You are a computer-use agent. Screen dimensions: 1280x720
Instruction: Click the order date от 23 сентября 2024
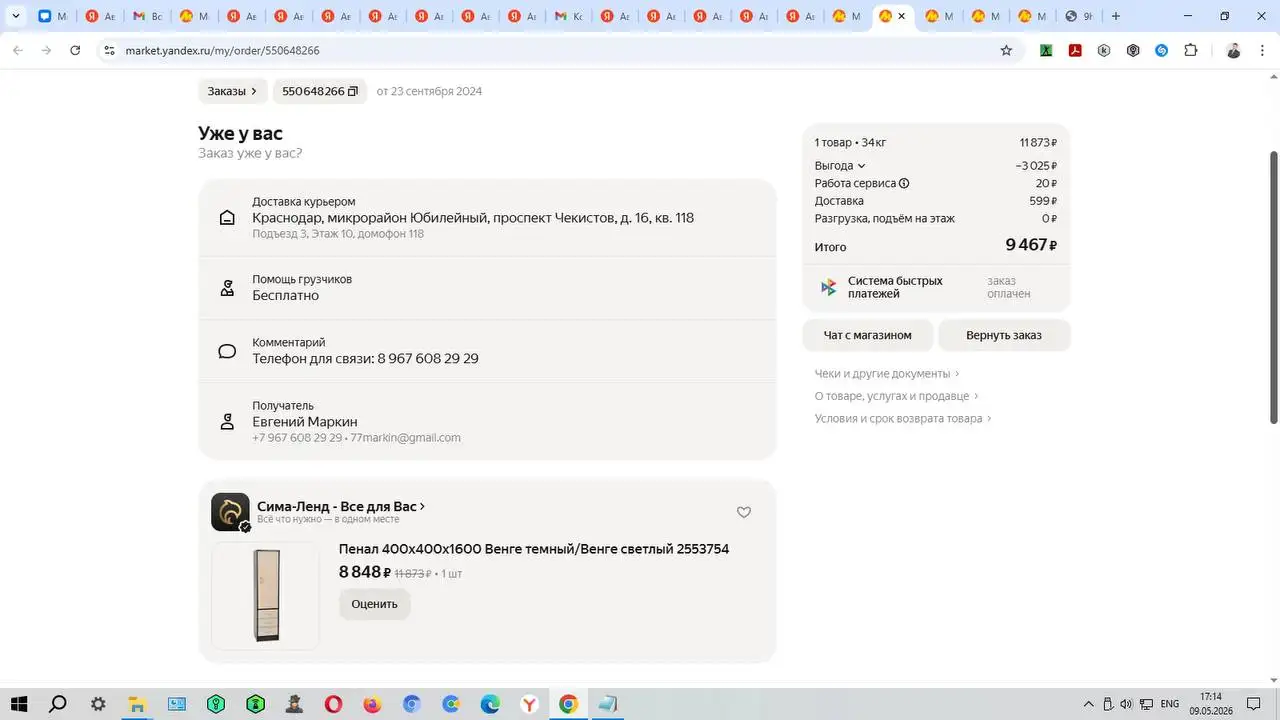point(429,91)
